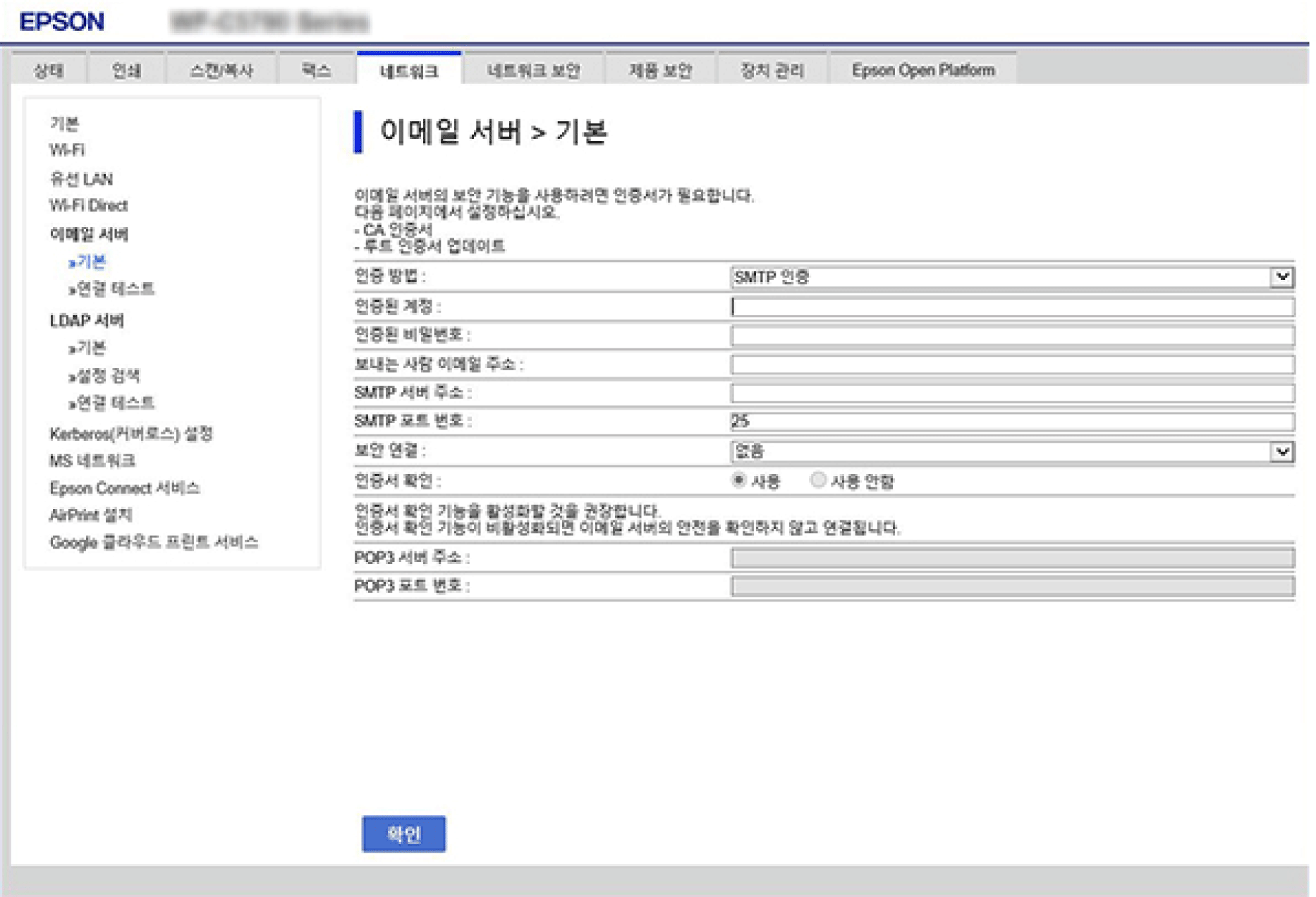The width and height of the screenshot is (1316, 897).
Task: Open the Epson Connect 서비스 link
Action: pos(124,488)
